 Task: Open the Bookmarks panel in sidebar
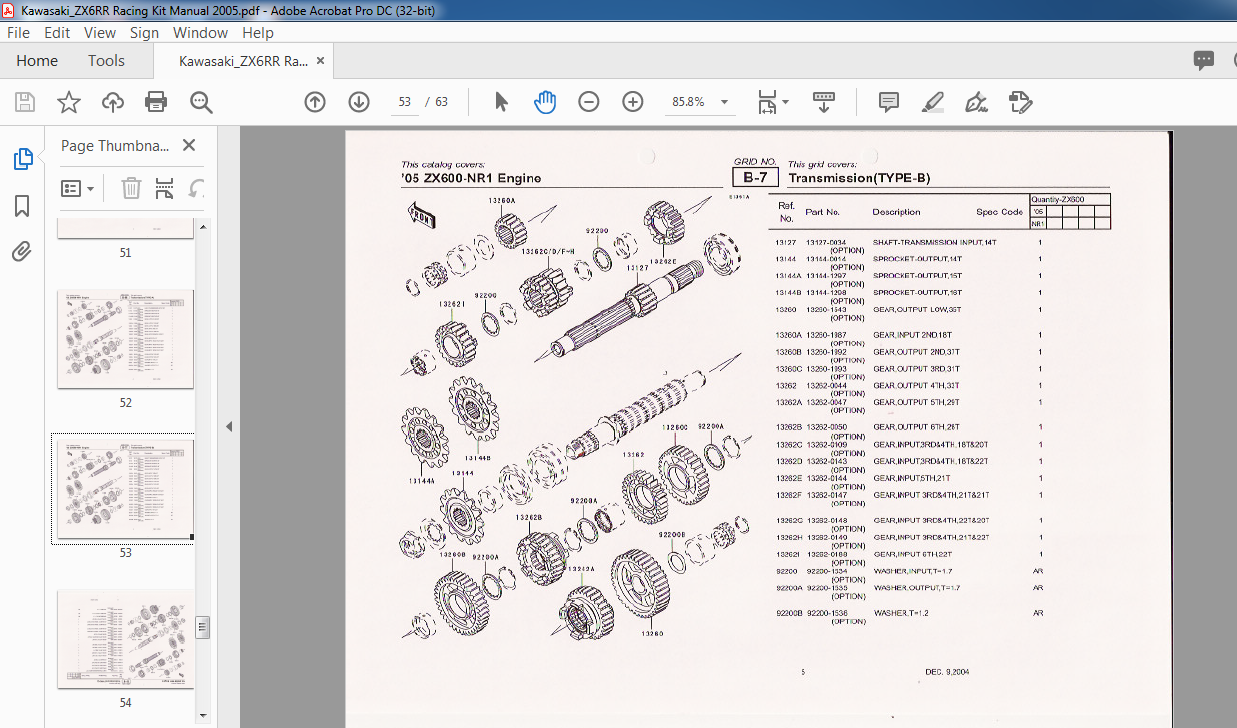tap(22, 206)
